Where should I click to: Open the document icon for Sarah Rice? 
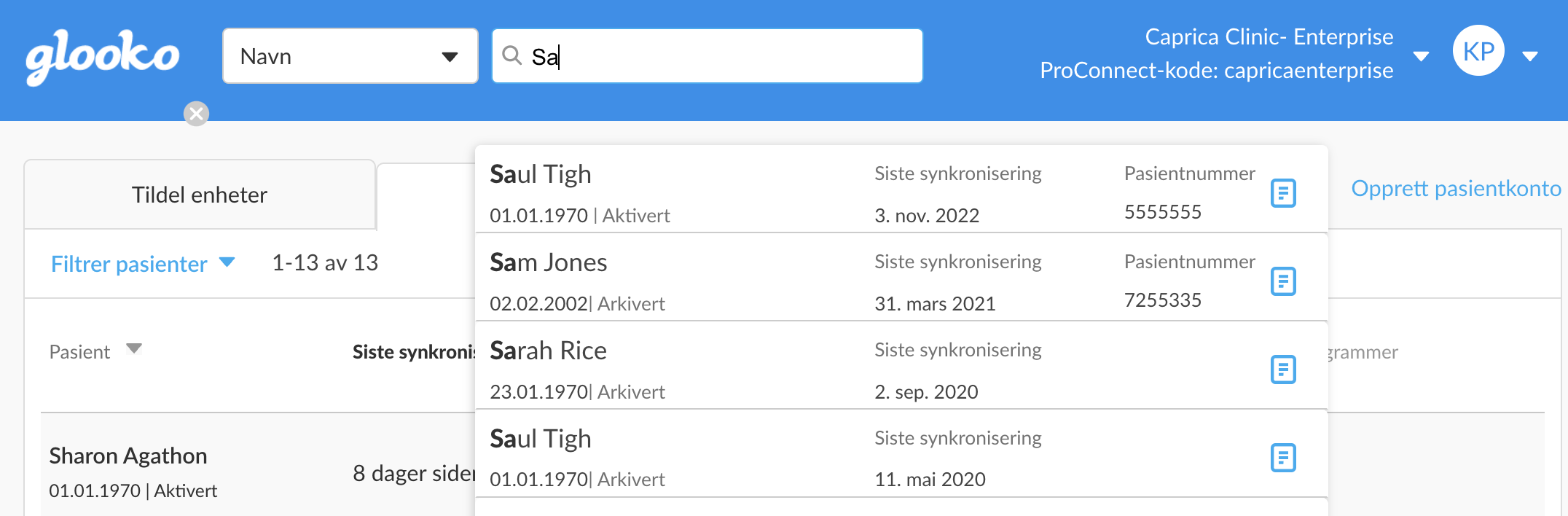pos(1283,370)
